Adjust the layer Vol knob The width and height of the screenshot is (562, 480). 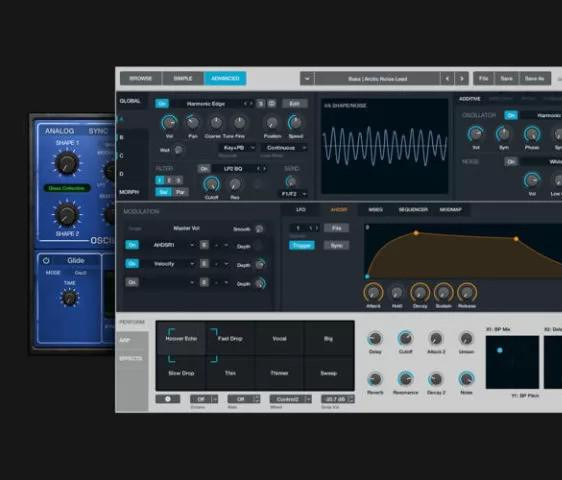169,123
